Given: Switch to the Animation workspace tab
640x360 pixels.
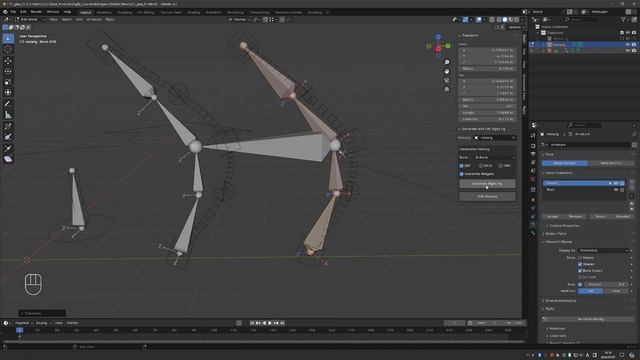Looking at the screenshot, I should click(213, 12).
